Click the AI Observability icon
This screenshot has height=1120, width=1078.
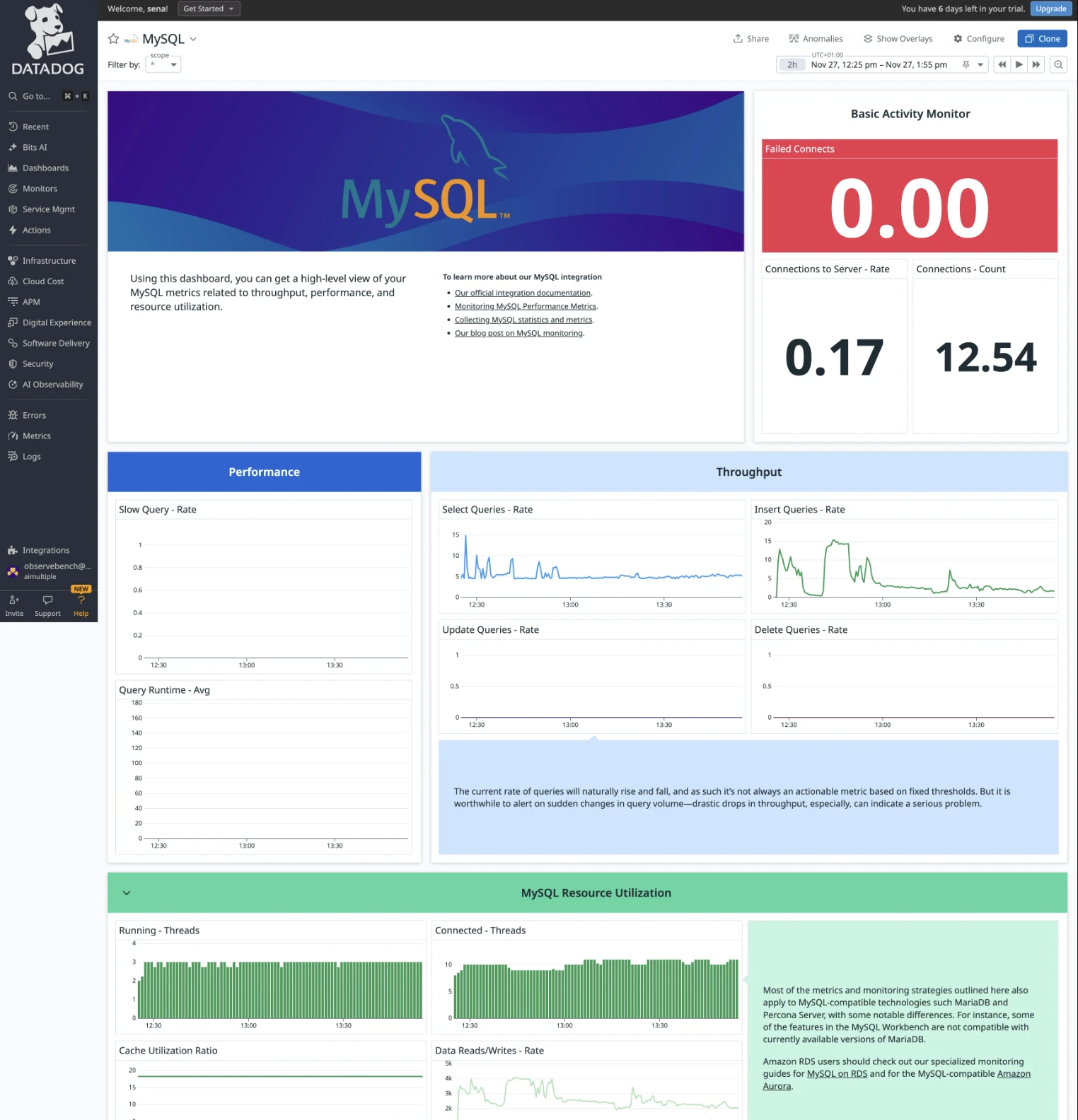13,384
